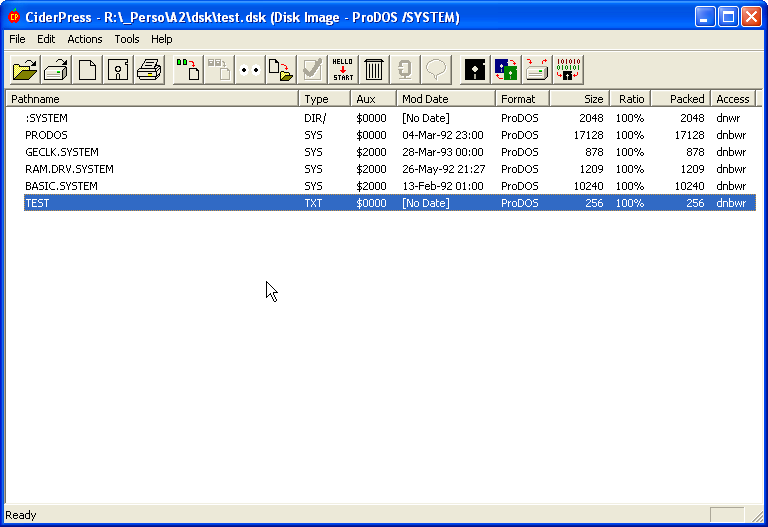Close the CiderPress window
Image resolution: width=768 pixels, height=527 pixels.
tap(751, 17)
